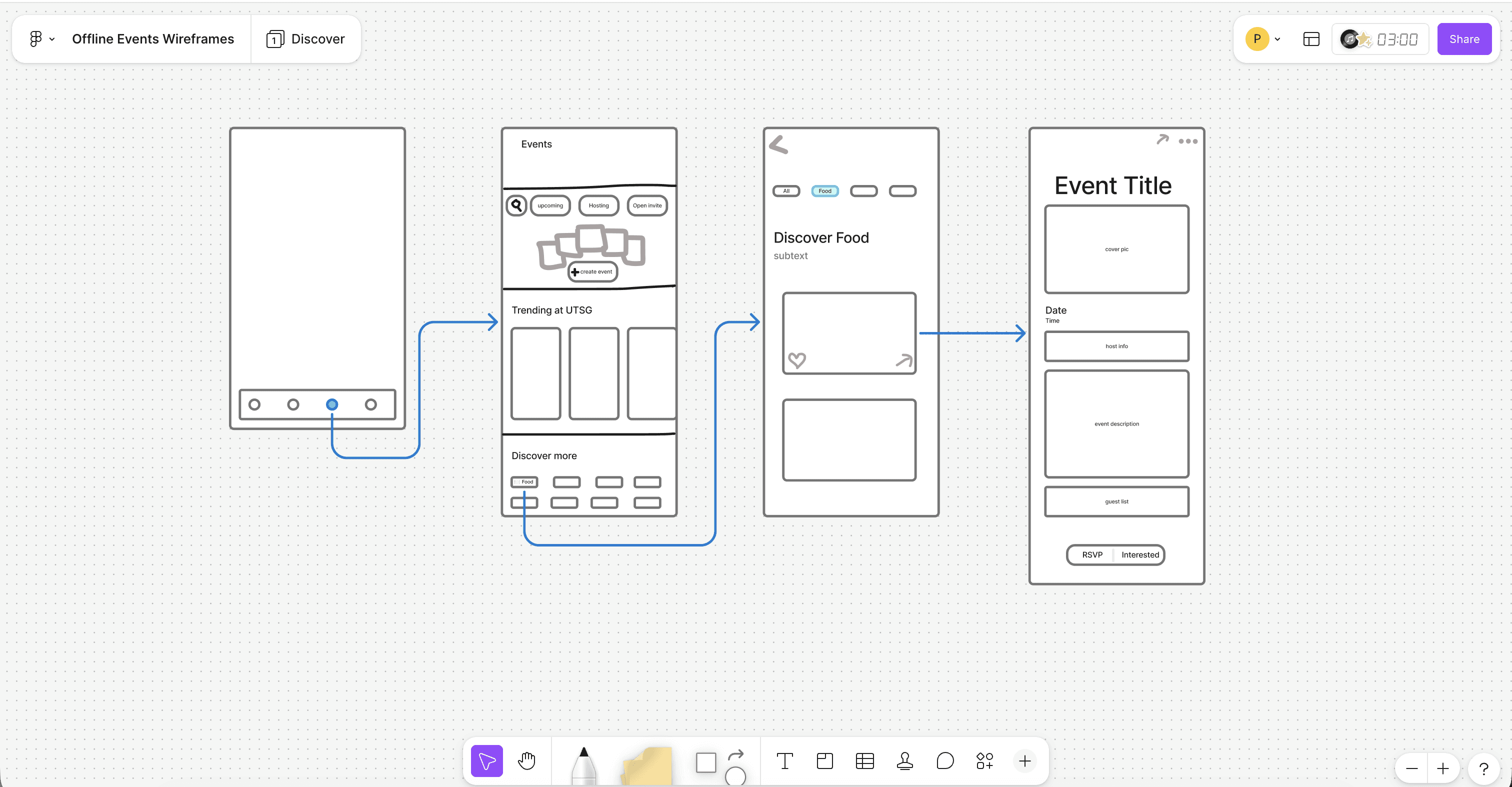The width and height of the screenshot is (1512, 787).
Task: Pick the sticky note tool
Action: pyautogui.click(x=647, y=764)
